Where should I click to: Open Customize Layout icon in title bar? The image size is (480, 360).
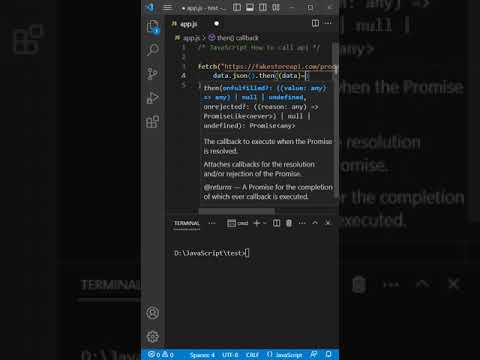click(x=276, y=7)
